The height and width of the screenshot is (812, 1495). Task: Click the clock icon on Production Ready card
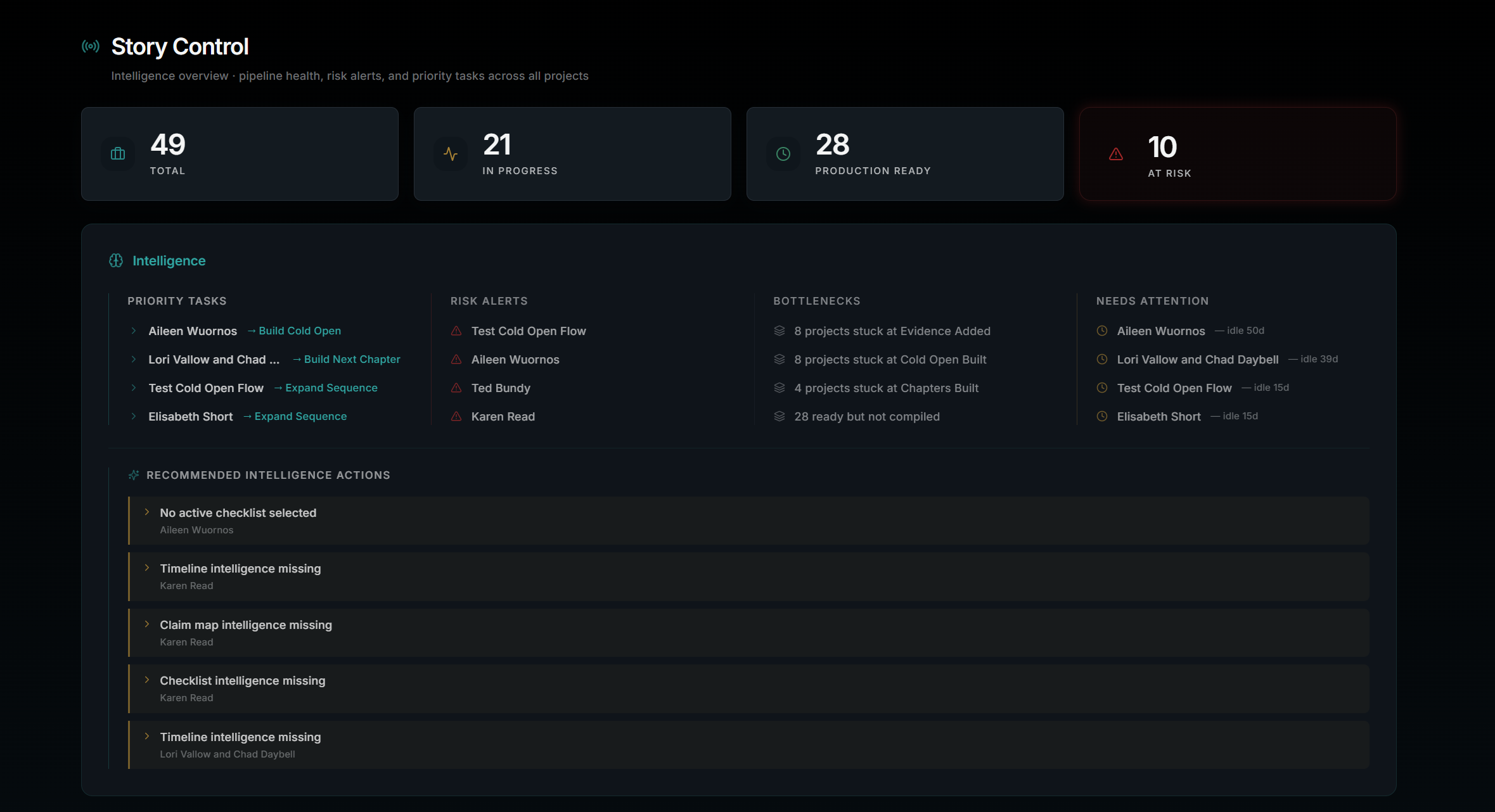click(783, 154)
